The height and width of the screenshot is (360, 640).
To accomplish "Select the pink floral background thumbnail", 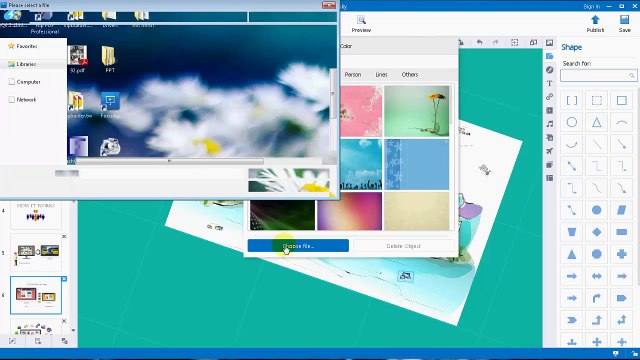I will click(361, 111).
